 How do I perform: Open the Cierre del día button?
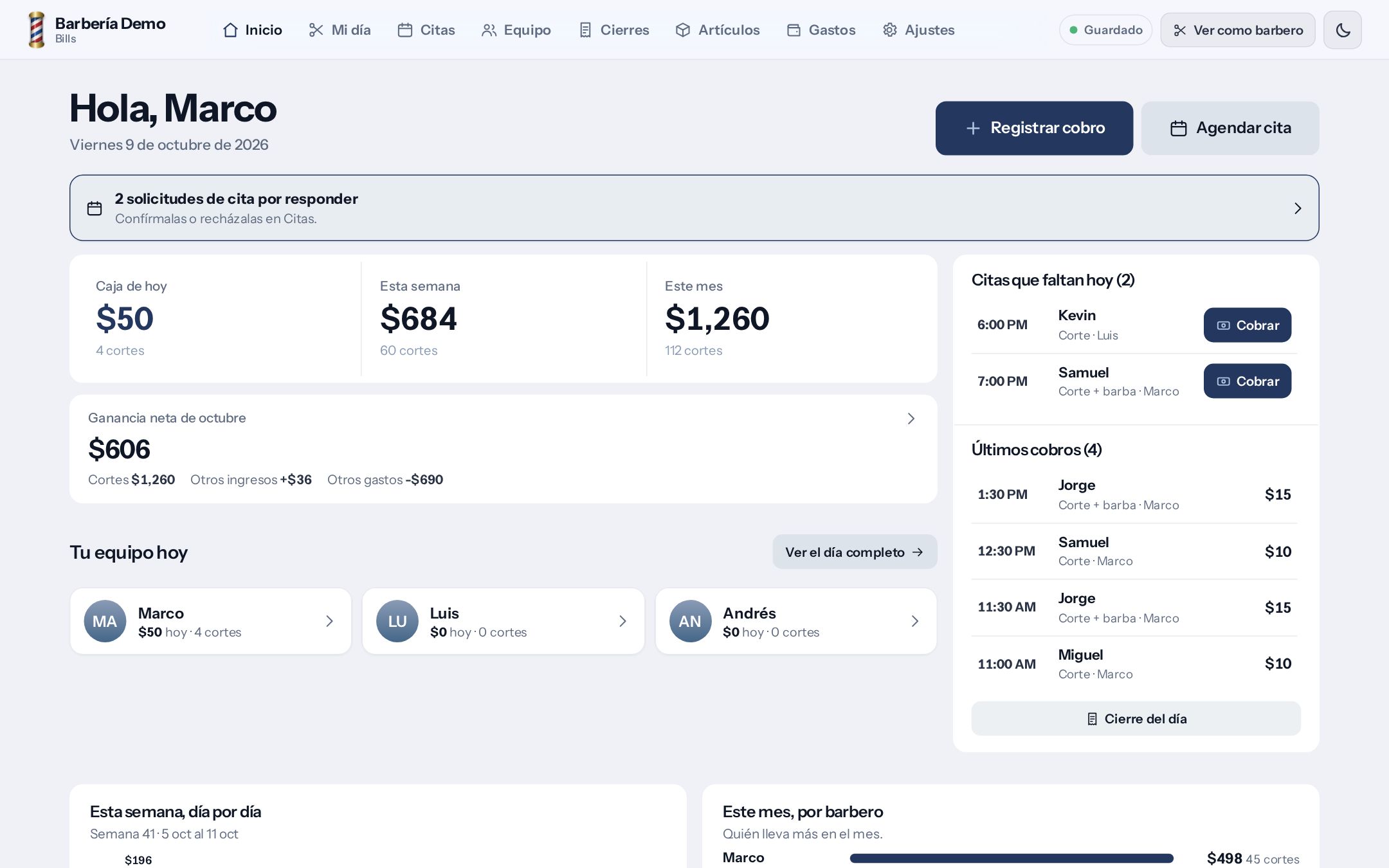click(x=1136, y=719)
